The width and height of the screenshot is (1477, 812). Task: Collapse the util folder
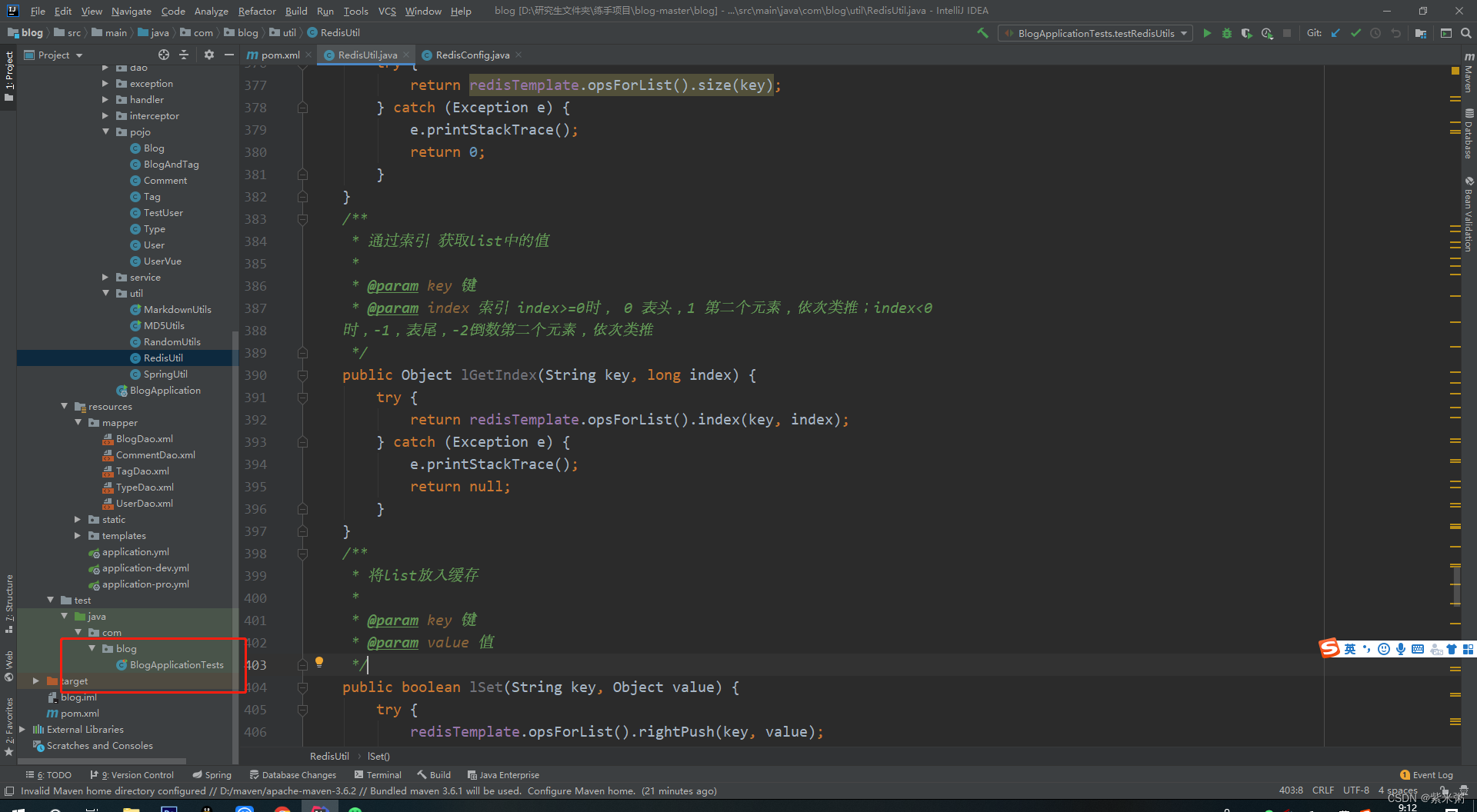tap(105, 294)
